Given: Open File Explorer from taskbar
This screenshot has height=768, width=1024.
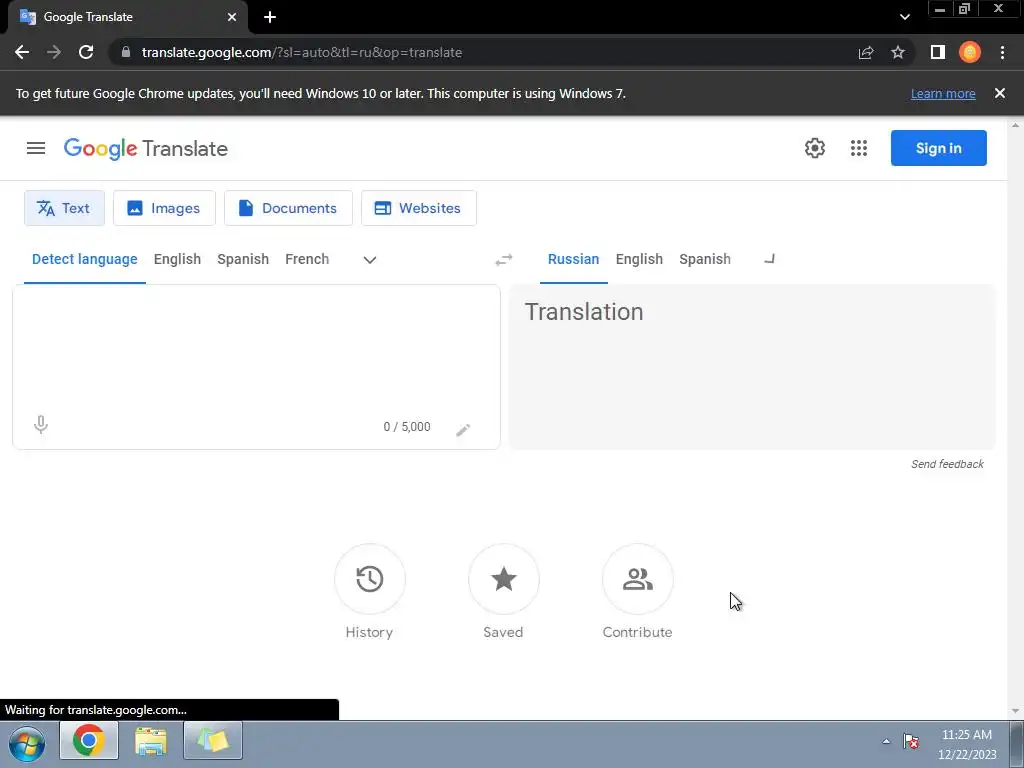Looking at the screenshot, I should [x=151, y=741].
